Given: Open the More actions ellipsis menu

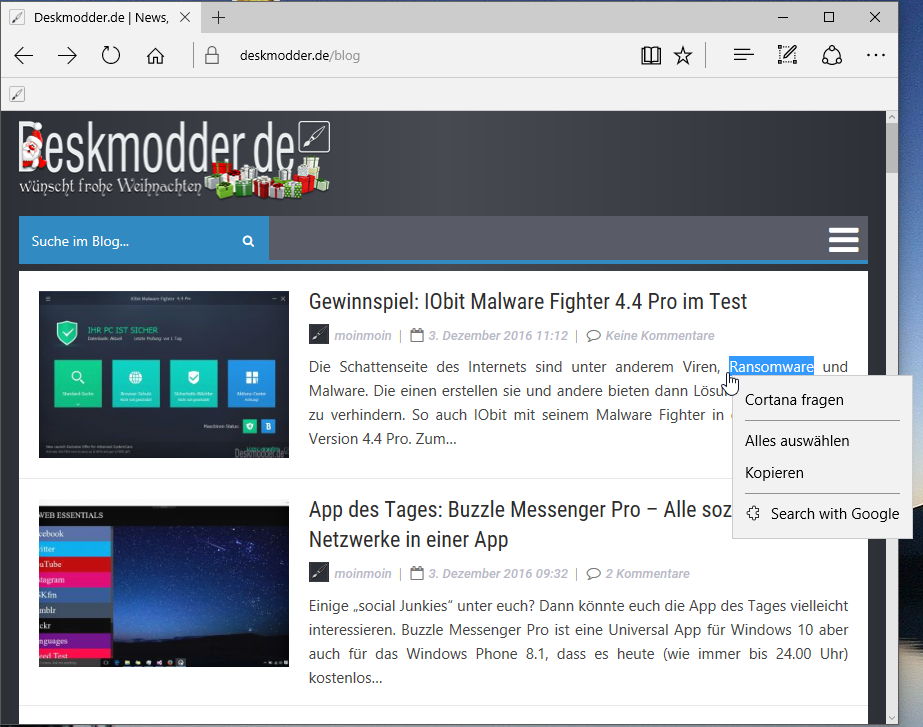Looking at the screenshot, I should tap(876, 55).
